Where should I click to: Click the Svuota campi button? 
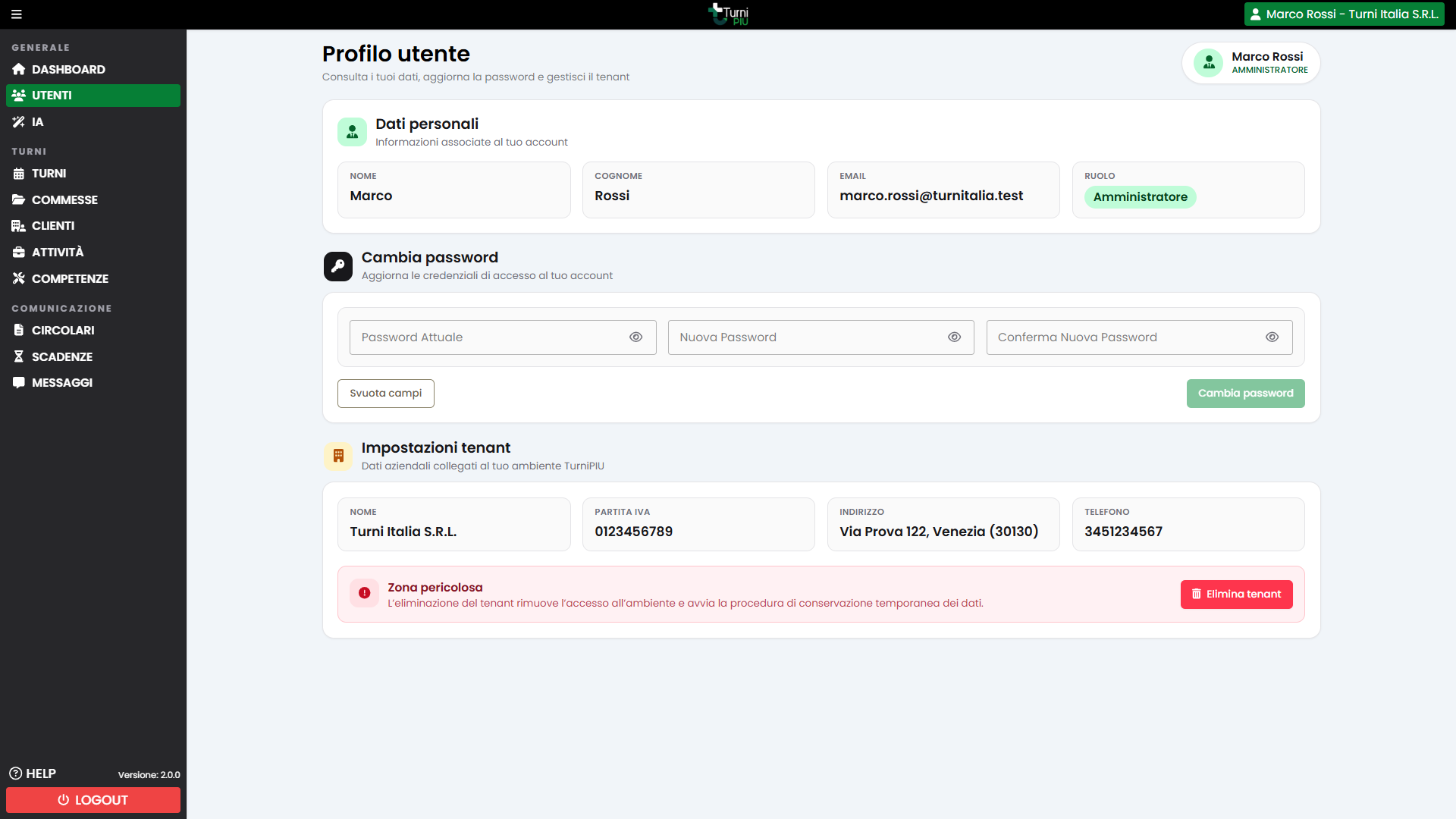[x=385, y=394]
